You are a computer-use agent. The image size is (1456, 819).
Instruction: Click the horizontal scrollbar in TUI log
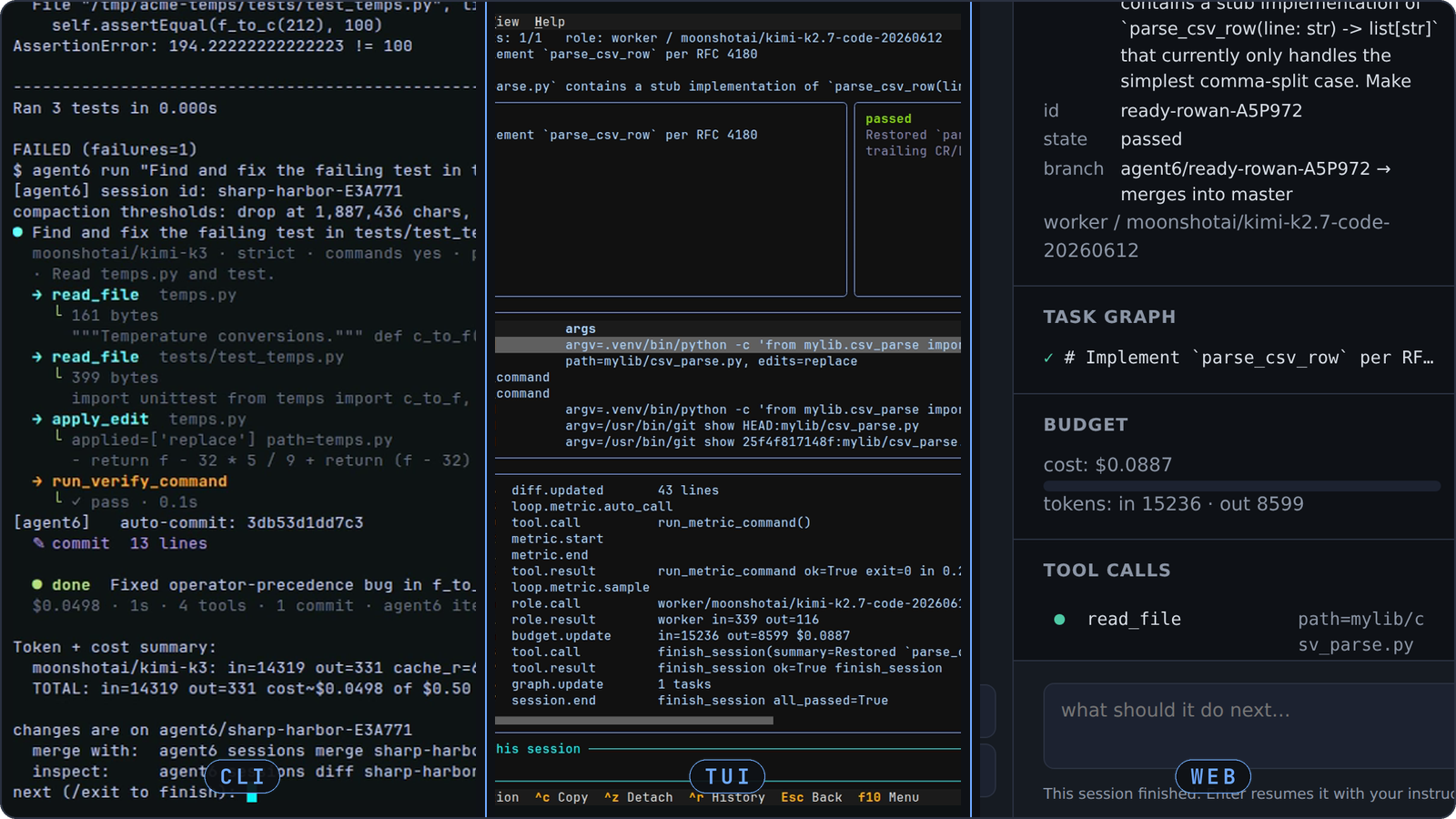click(x=634, y=721)
